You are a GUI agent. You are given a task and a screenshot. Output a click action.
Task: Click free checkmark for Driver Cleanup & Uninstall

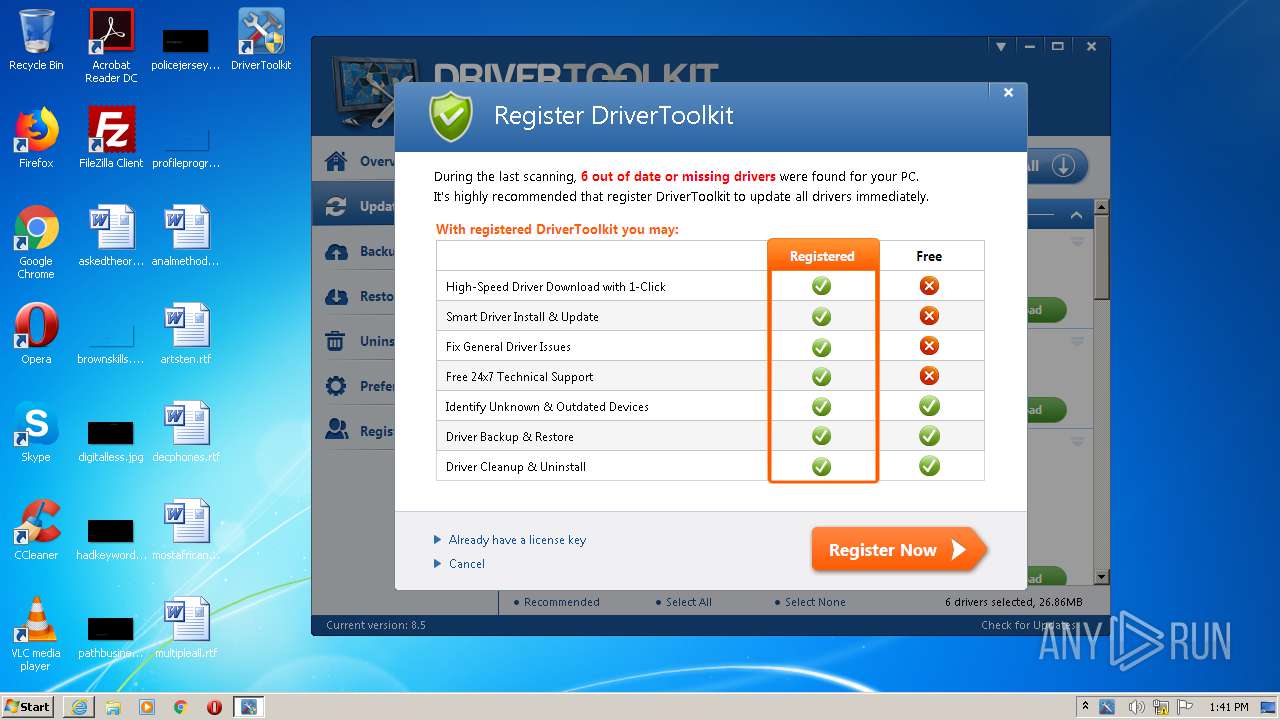pyautogui.click(x=929, y=466)
